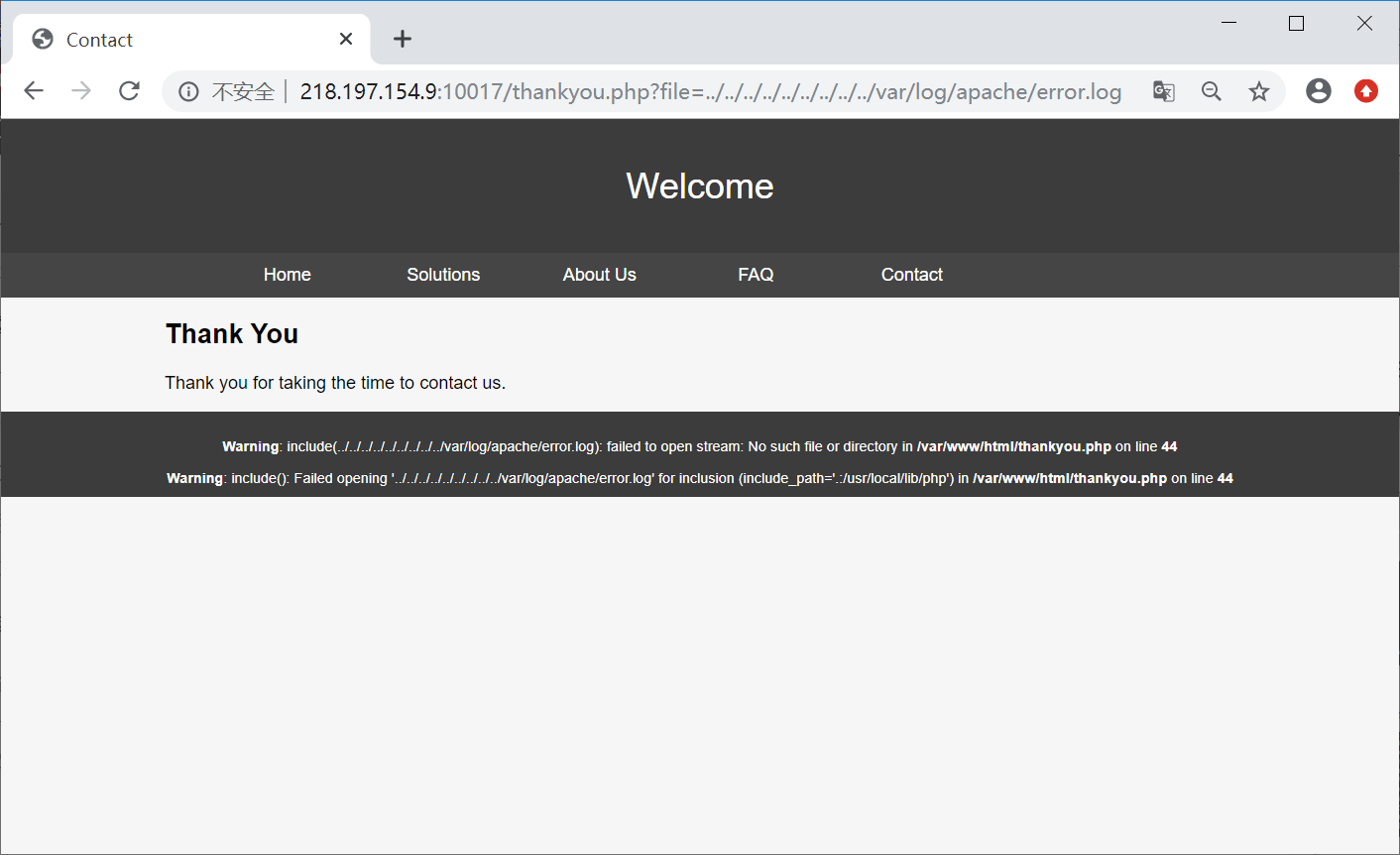Open the Contact page link
Viewport: 1400px width, 855px height.
tap(911, 275)
